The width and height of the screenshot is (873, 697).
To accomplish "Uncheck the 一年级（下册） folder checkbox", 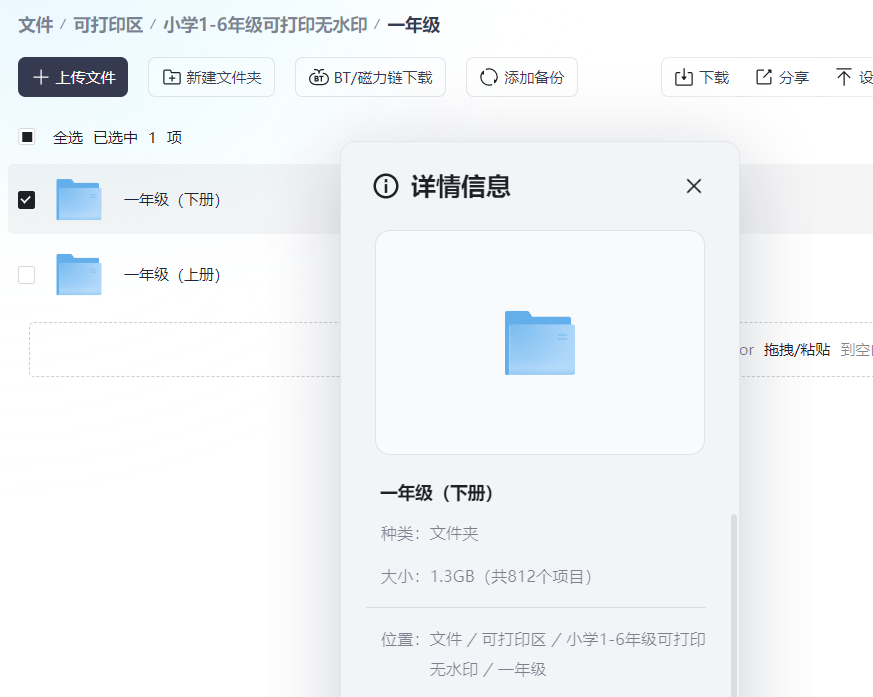I will point(27,200).
